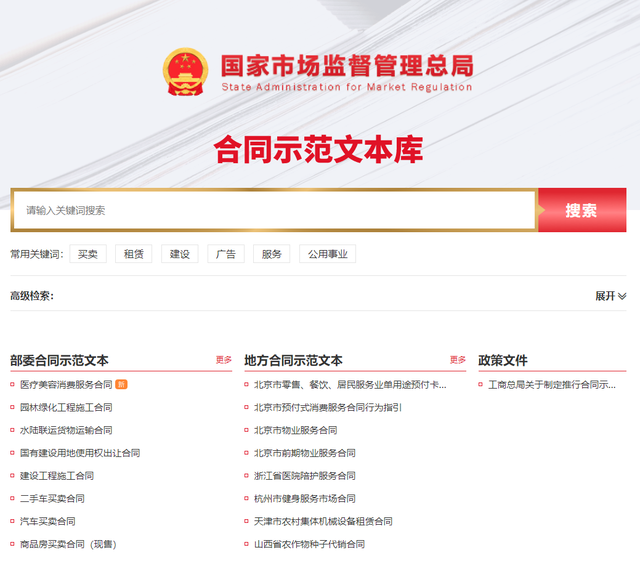Select the 租赁 keyword tag

pyautogui.click(x=133, y=254)
